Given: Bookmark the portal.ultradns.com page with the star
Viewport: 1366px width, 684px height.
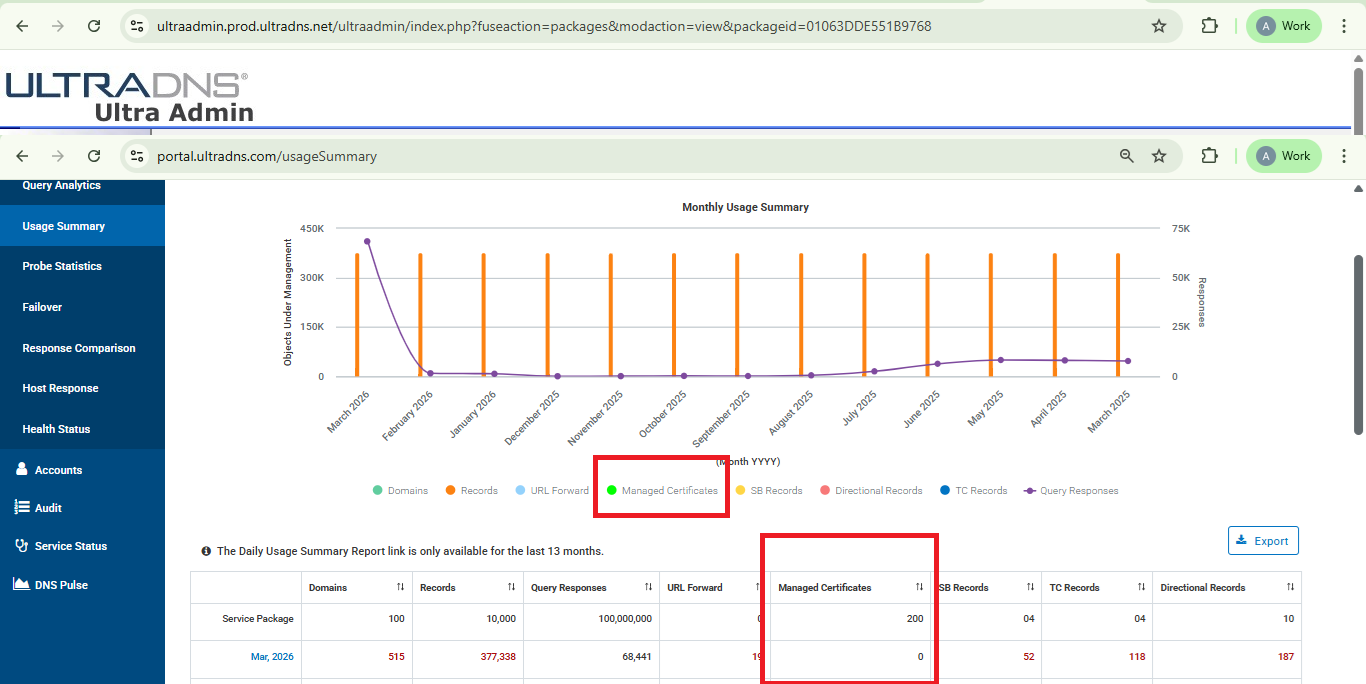Looking at the screenshot, I should 1159,156.
